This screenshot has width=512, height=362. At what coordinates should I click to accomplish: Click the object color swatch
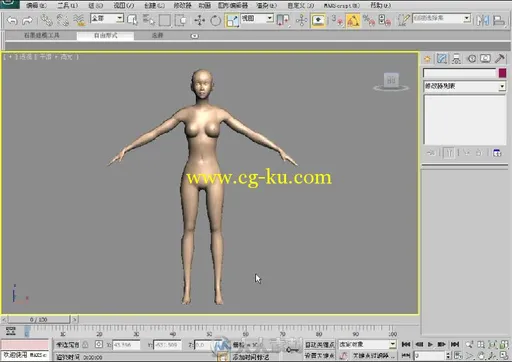(502, 73)
